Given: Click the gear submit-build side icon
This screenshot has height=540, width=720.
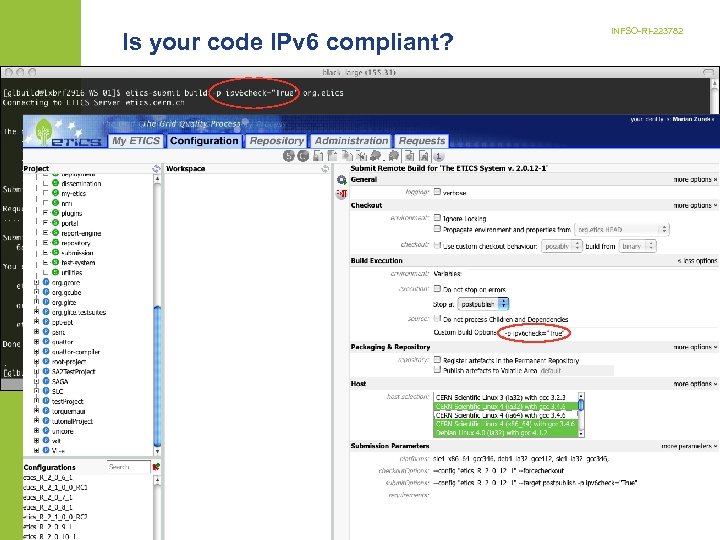Looking at the screenshot, I should tap(341, 180).
